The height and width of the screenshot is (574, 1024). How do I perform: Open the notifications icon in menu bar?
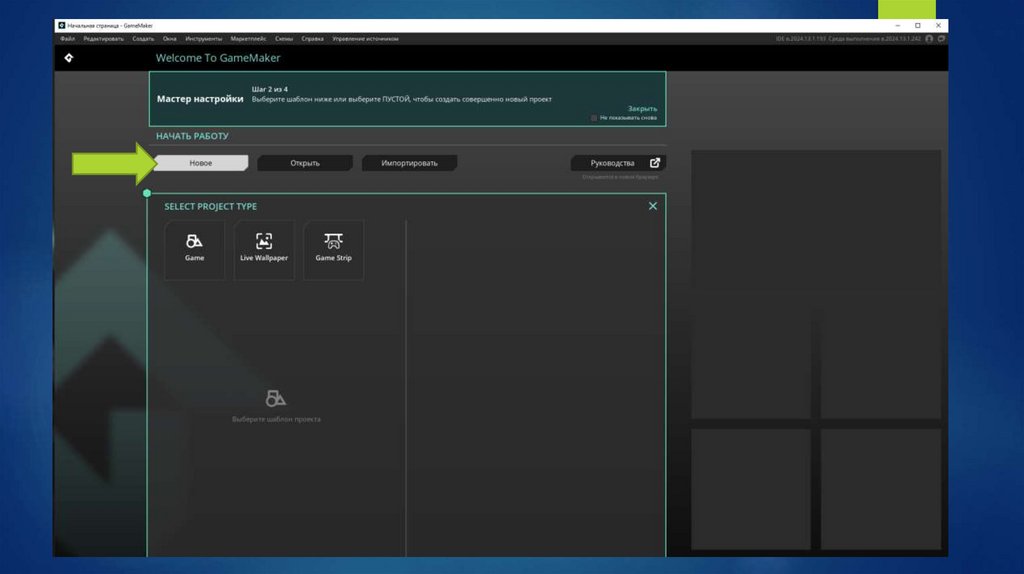click(x=941, y=39)
